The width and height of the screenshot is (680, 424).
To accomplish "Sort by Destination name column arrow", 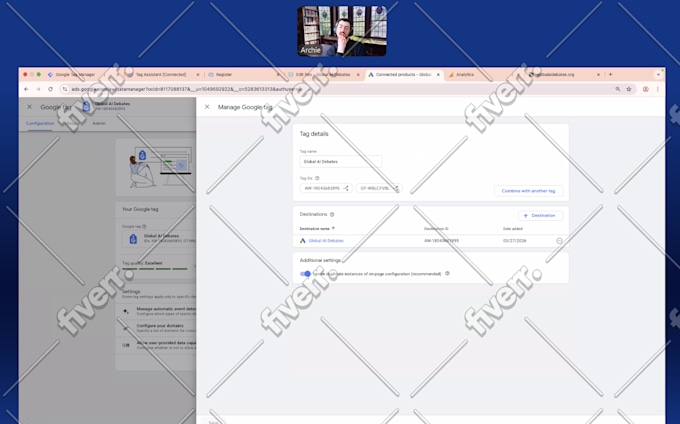I will pyautogui.click(x=333, y=228).
